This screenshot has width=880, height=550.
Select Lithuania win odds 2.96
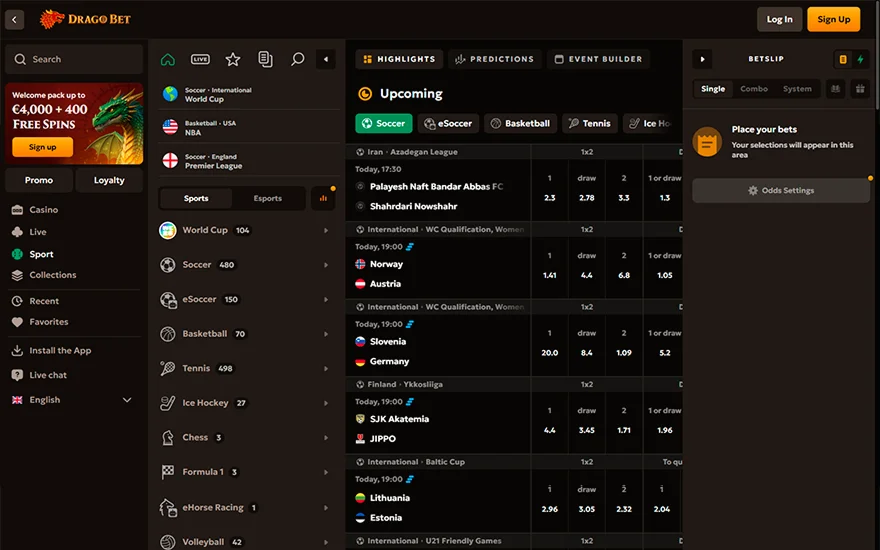coord(549,501)
